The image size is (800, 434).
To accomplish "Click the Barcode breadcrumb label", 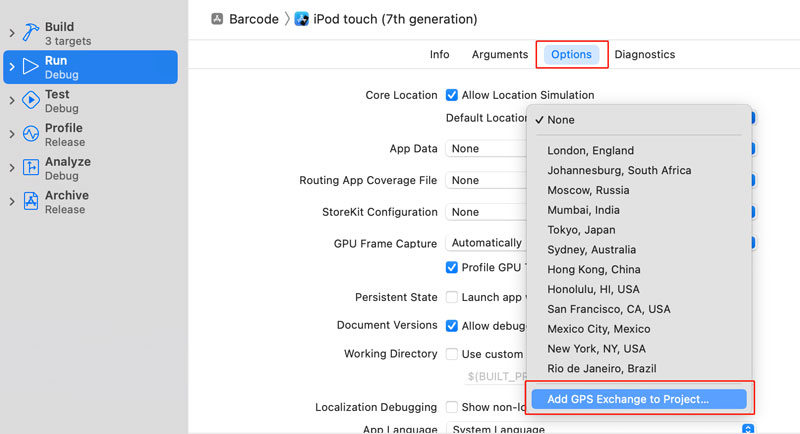I will 254,19.
